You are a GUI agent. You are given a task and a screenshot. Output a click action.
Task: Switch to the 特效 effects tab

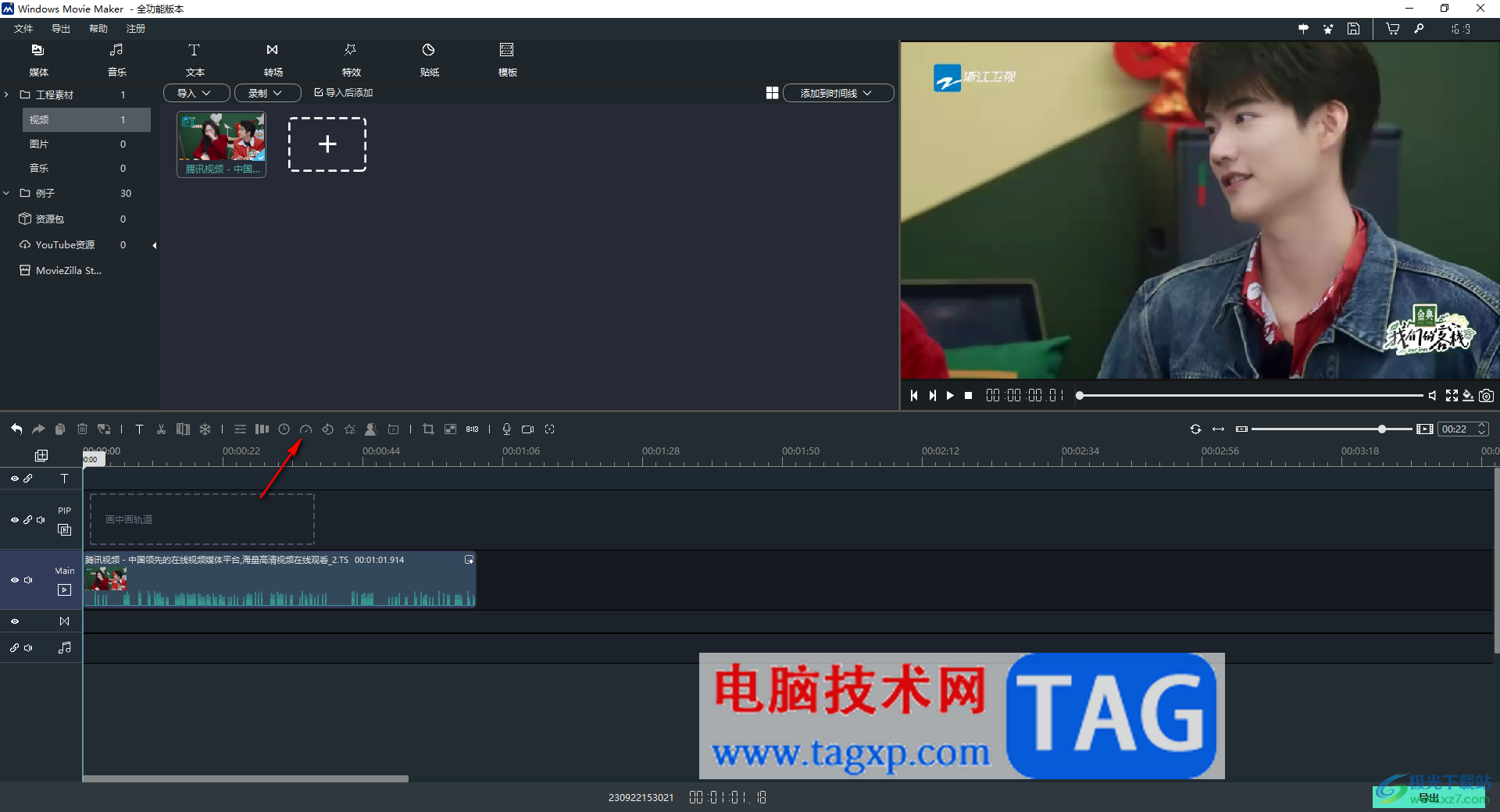pyautogui.click(x=351, y=60)
